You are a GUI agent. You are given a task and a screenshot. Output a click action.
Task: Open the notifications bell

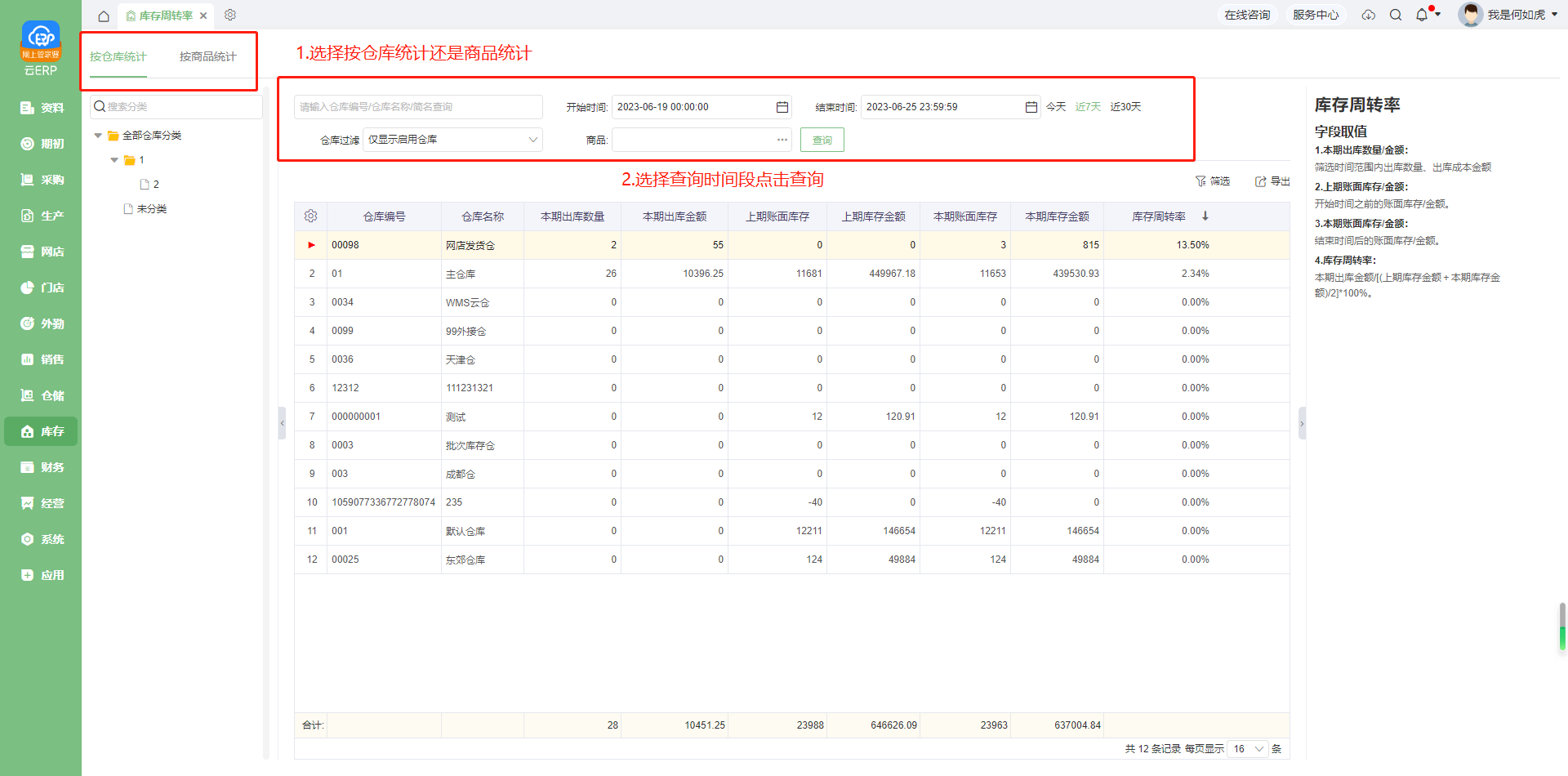1422,15
